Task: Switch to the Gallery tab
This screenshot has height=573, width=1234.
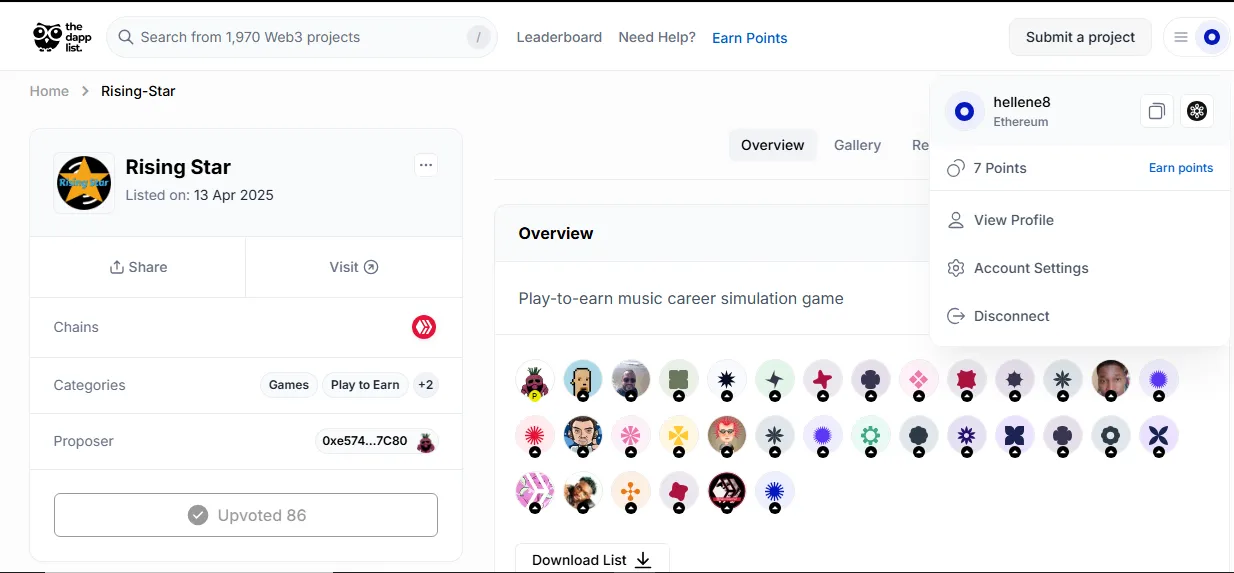Action: 857,145
